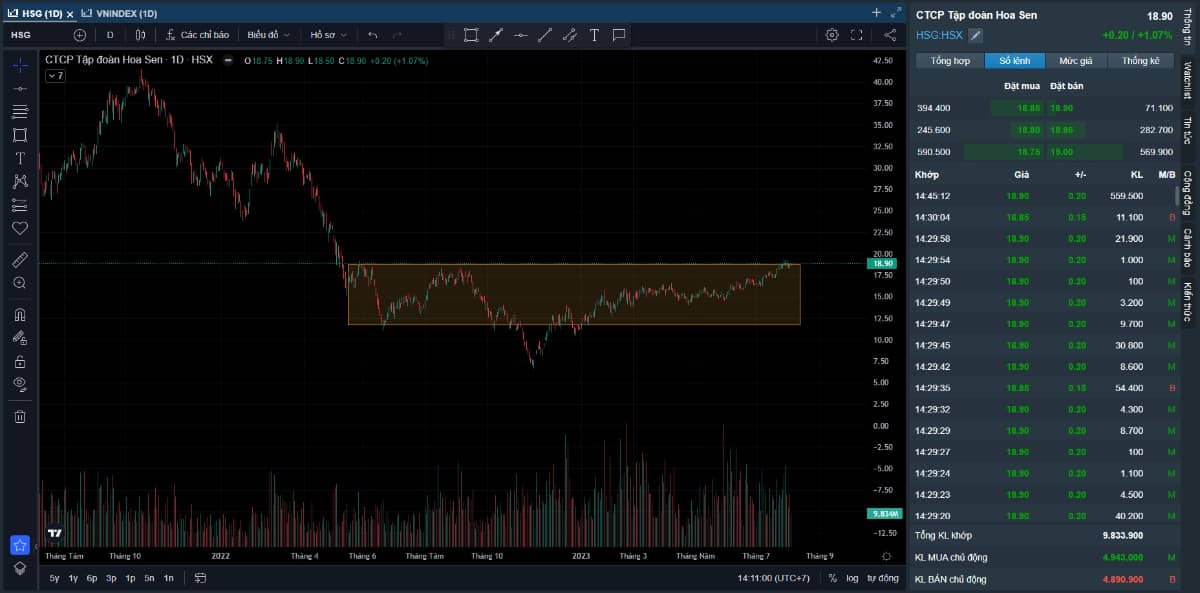Viewport: 1200px width, 593px height.
Task: Toggle magnet mode for drawings
Action: (x=20, y=315)
